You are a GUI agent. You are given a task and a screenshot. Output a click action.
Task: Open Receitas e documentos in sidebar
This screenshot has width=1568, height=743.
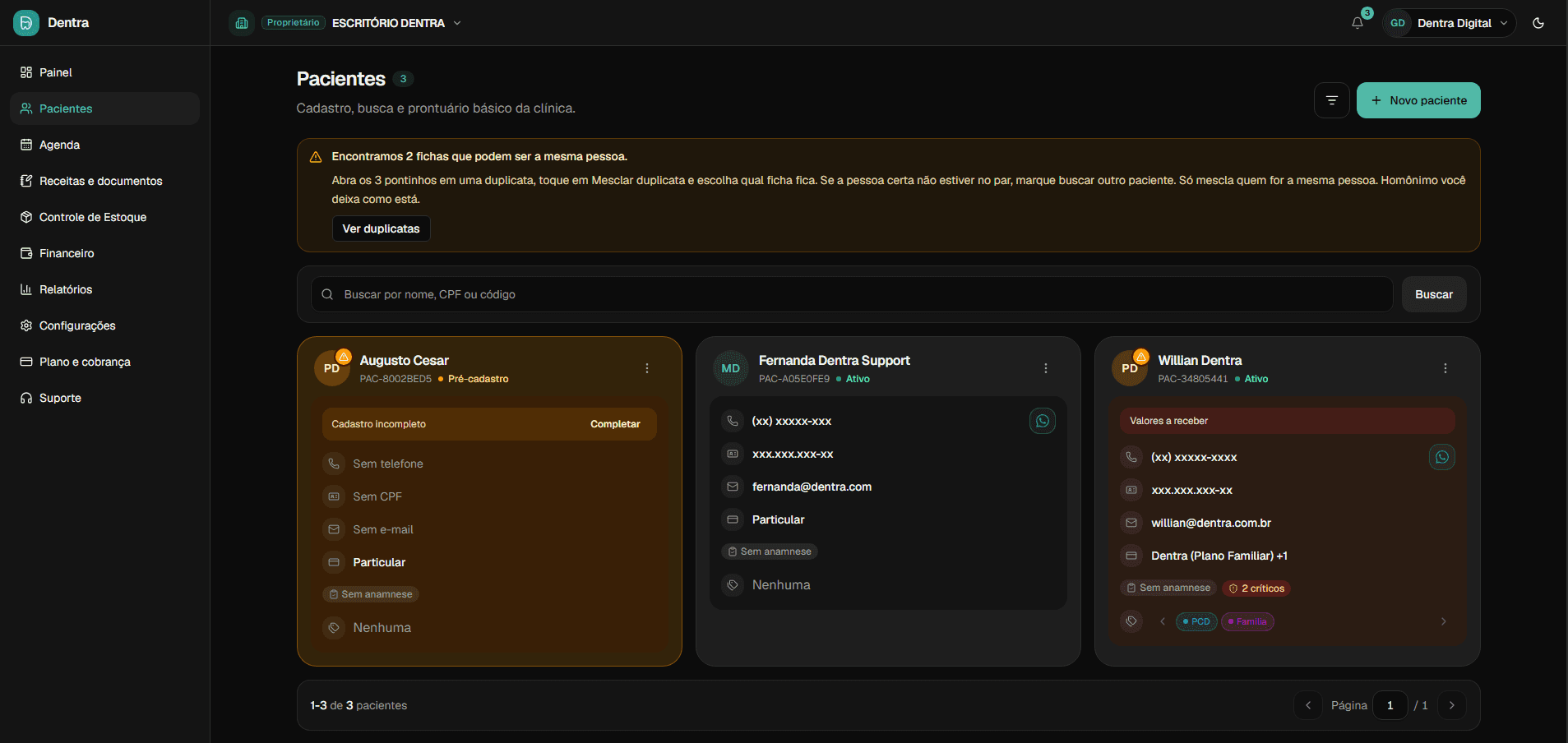point(104,181)
